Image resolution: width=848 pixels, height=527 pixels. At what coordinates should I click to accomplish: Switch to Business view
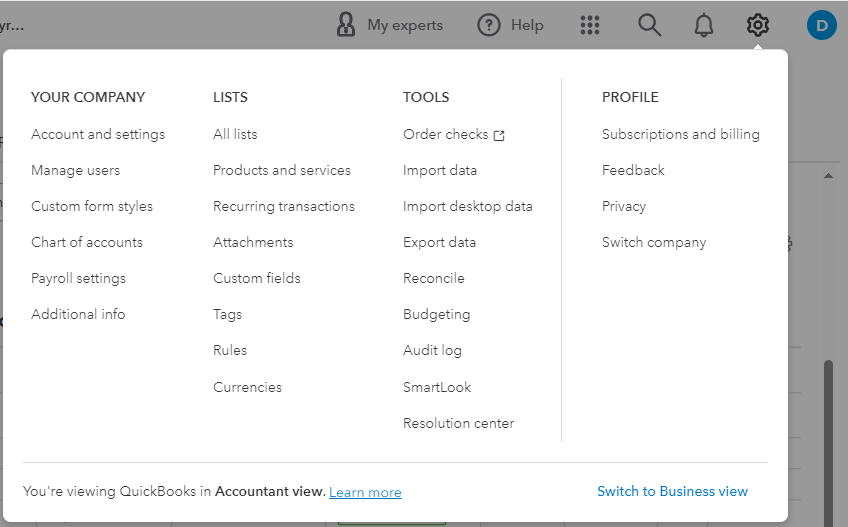click(672, 491)
